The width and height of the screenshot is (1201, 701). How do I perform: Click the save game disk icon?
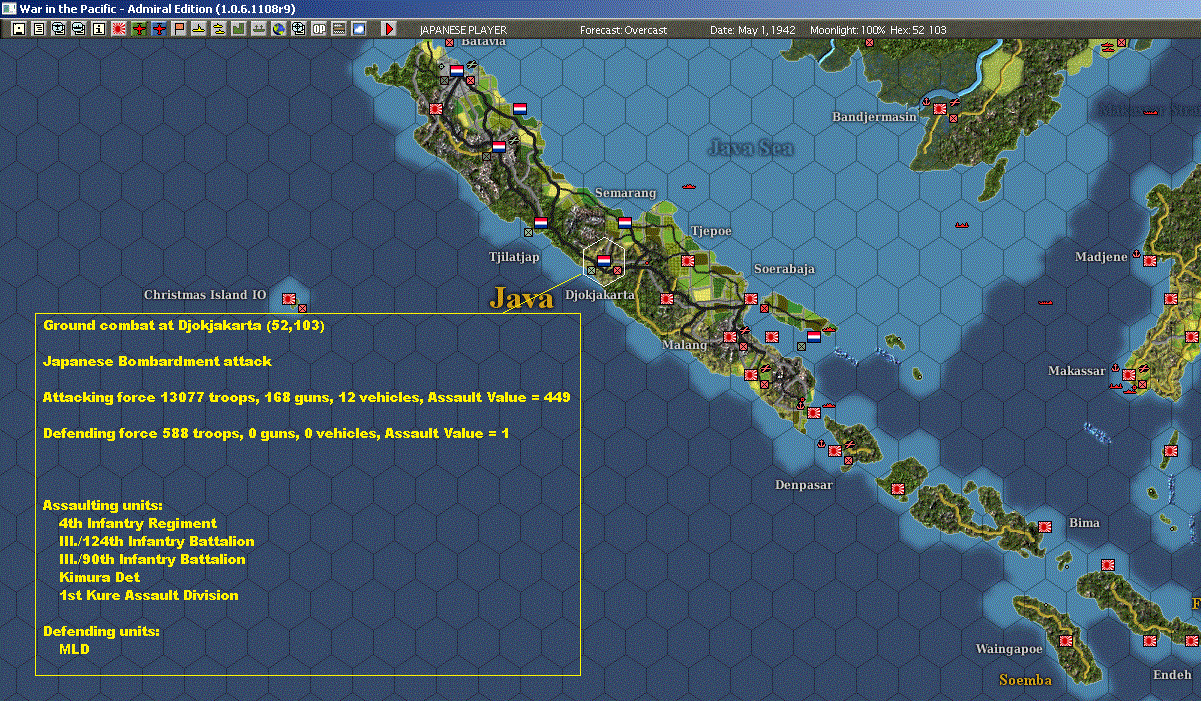(18, 29)
